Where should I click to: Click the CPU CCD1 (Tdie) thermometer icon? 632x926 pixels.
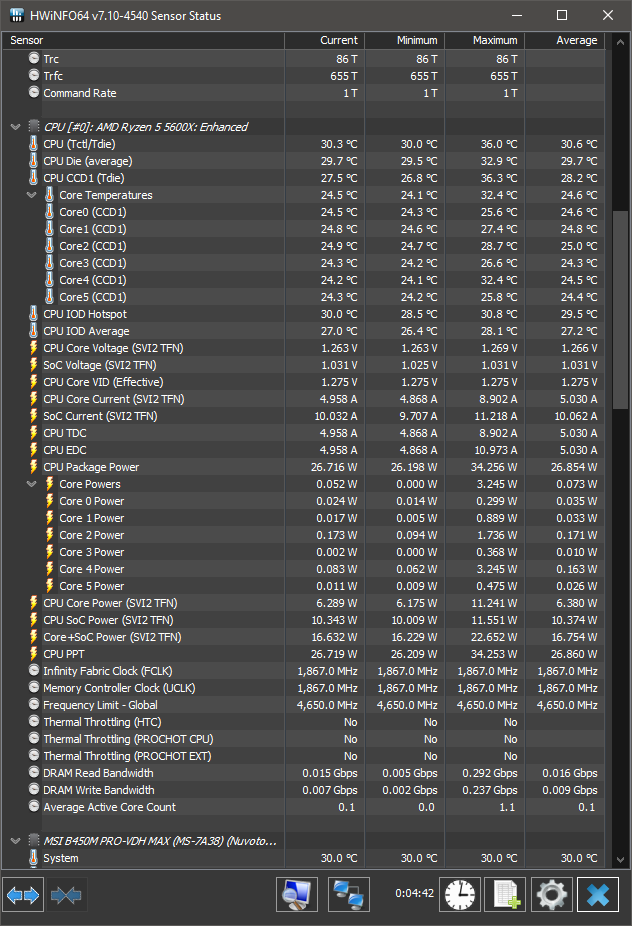(34, 178)
